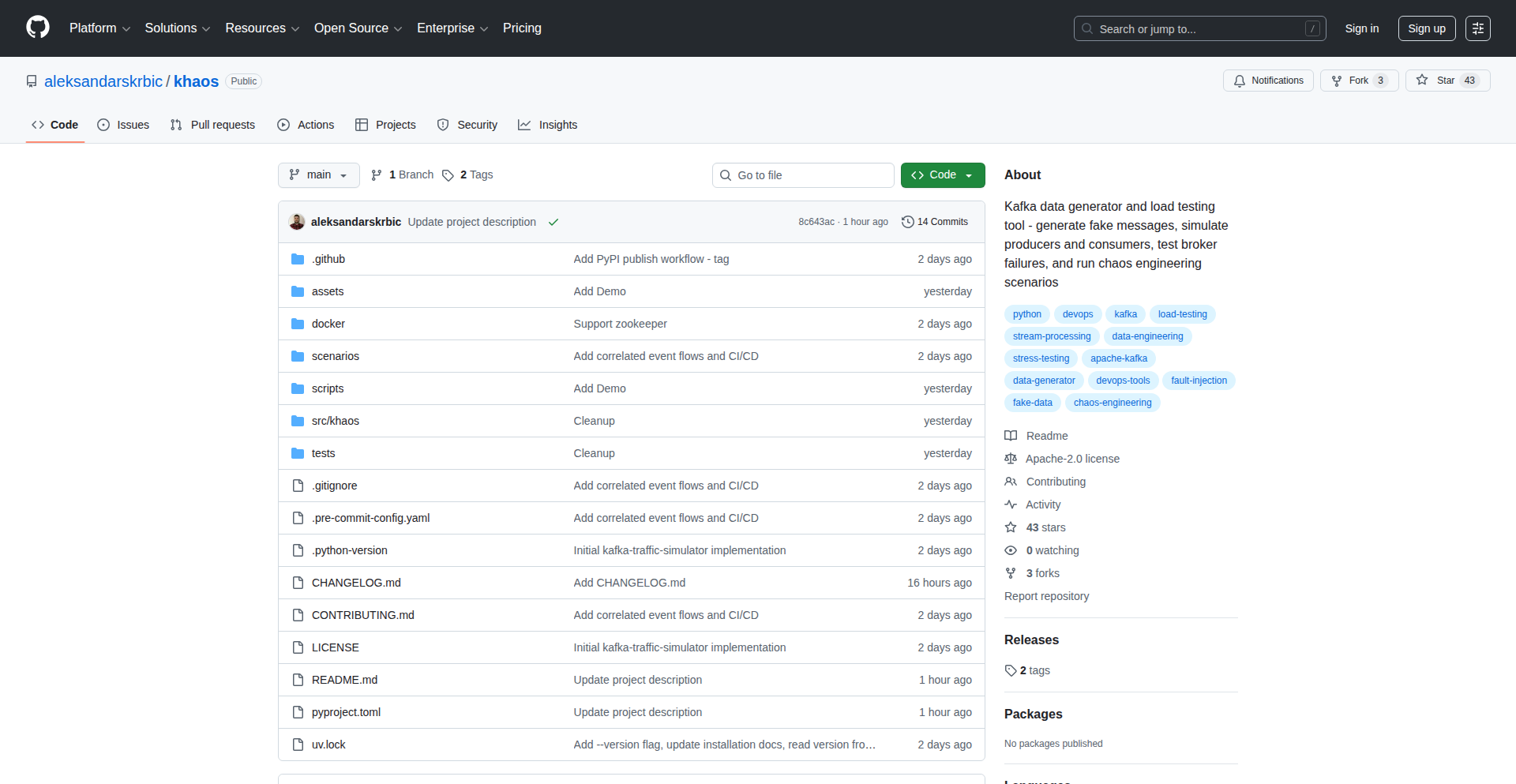This screenshot has height=784, width=1516.
Task: Click the Insights graph icon
Action: 524,125
